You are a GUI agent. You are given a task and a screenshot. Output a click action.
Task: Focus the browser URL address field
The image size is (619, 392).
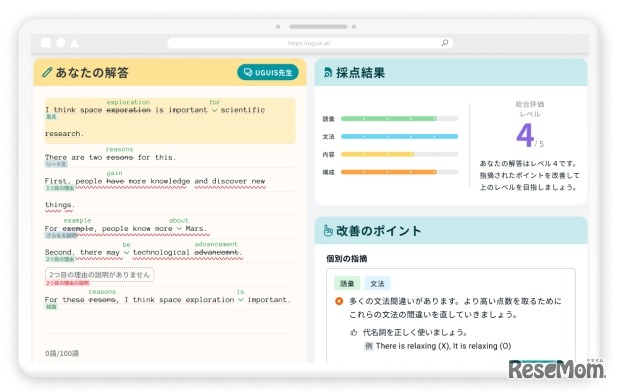(x=310, y=43)
